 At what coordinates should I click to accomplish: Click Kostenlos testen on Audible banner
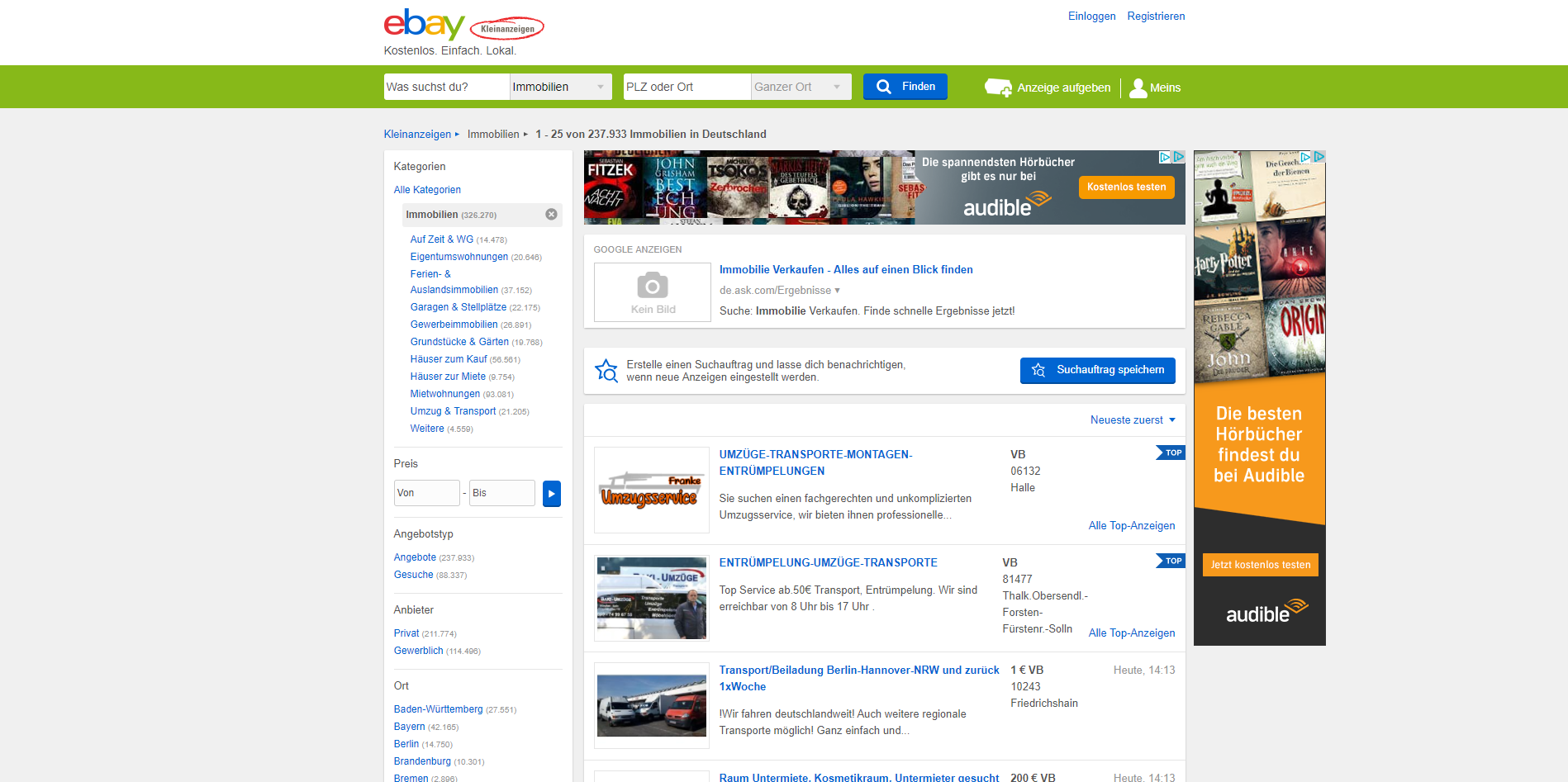tap(1126, 187)
